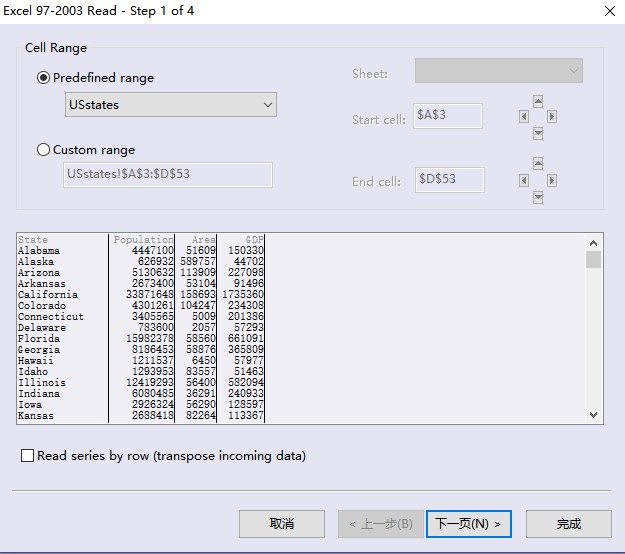Click Kansas area value 82264

201,415
